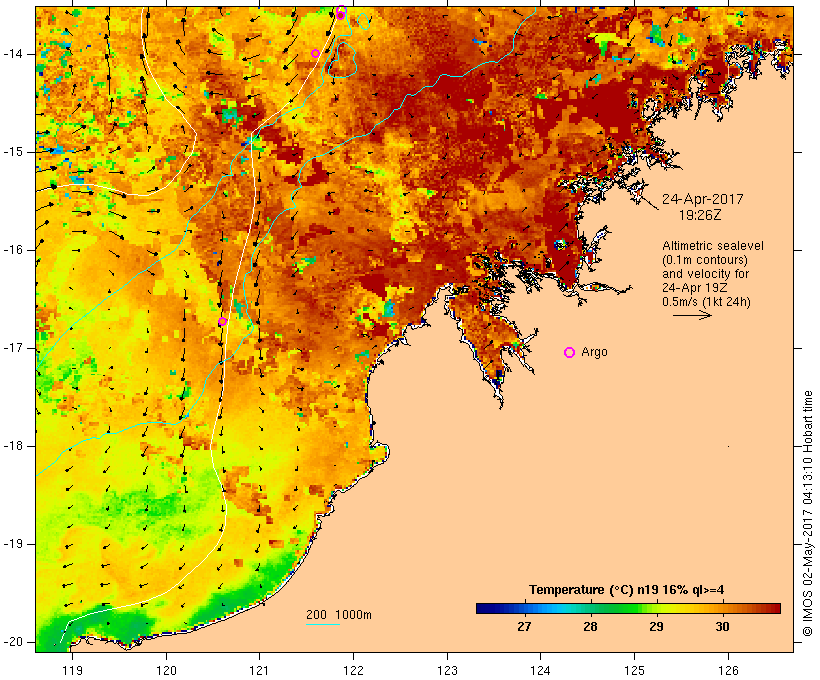This screenshot has width=820, height=680.
Task: Click the "0.5m/s (1kt 24h)" text
Action: 706,302
